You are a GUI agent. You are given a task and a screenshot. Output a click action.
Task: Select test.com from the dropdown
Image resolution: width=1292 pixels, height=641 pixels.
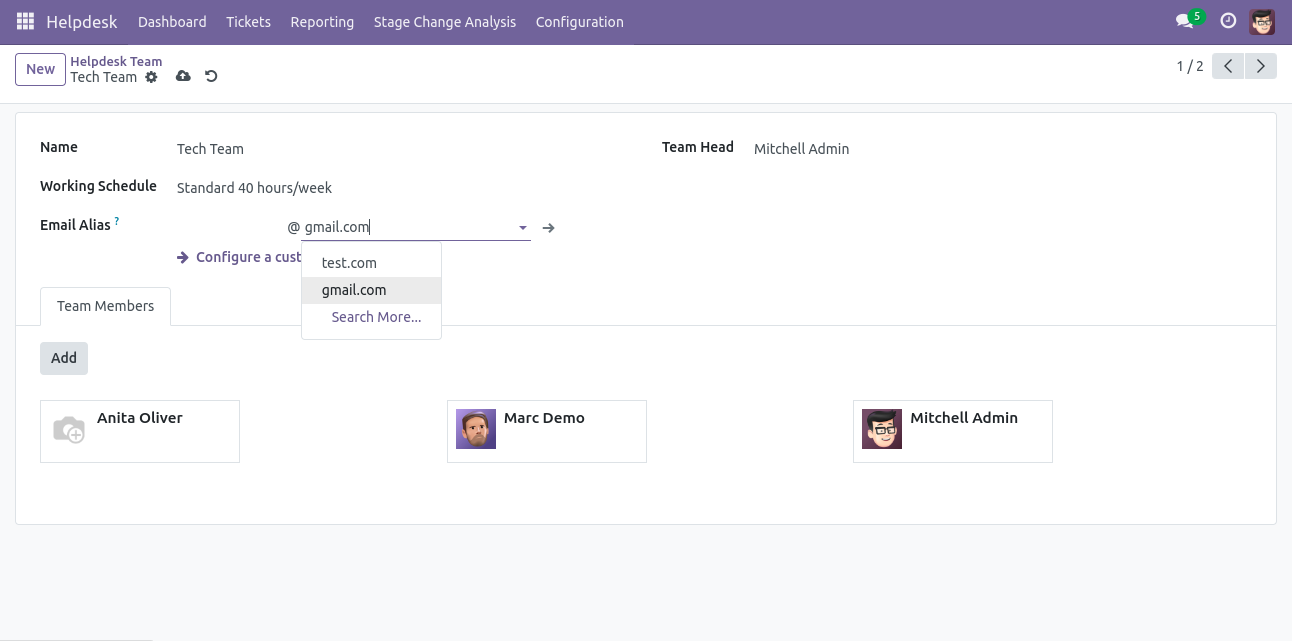[371, 263]
